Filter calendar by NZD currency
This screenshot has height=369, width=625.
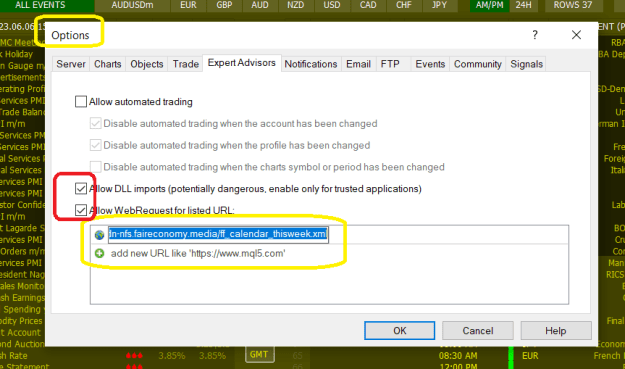point(295,5)
